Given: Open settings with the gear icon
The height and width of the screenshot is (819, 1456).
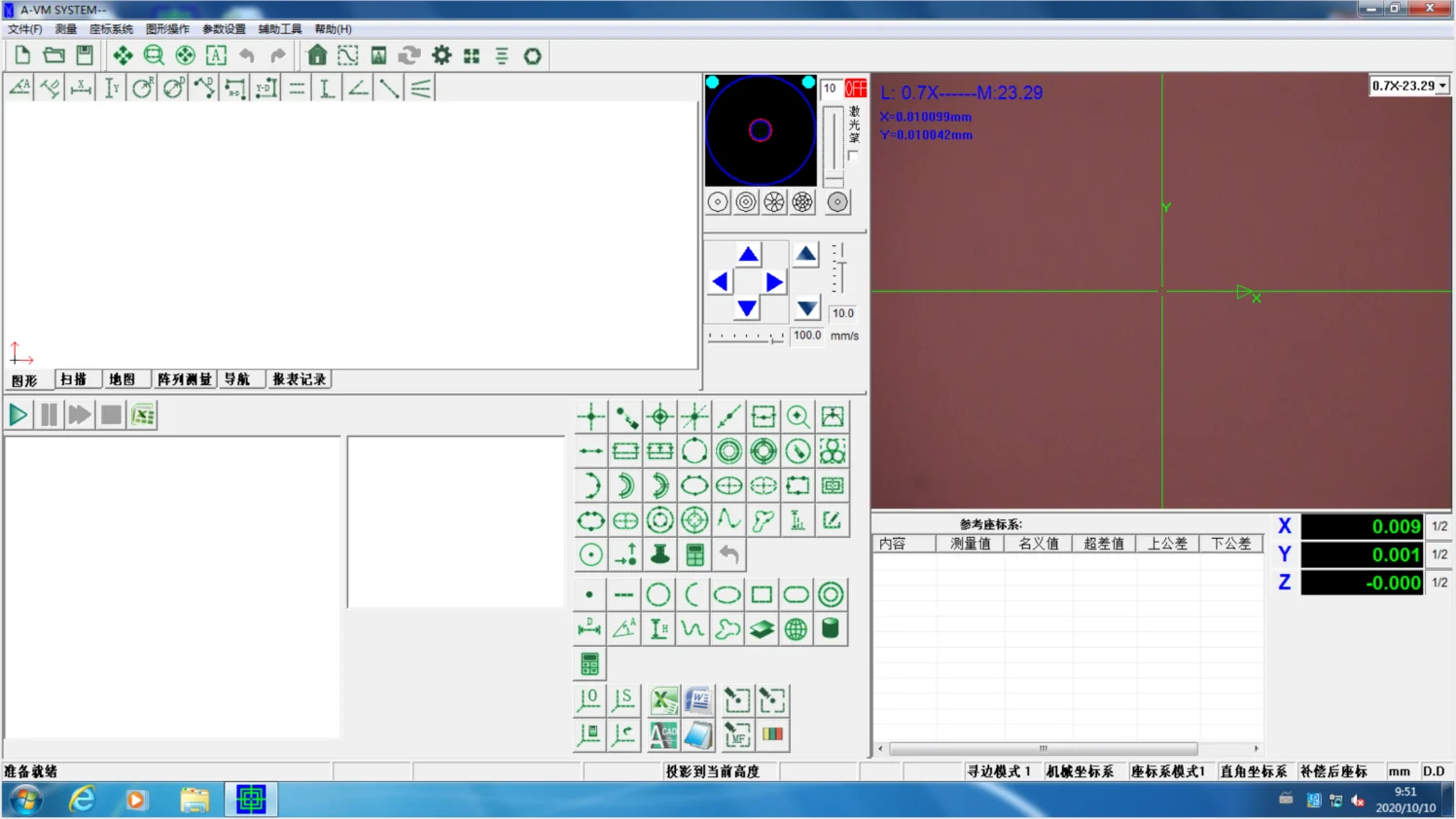Looking at the screenshot, I should [x=442, y=55].
